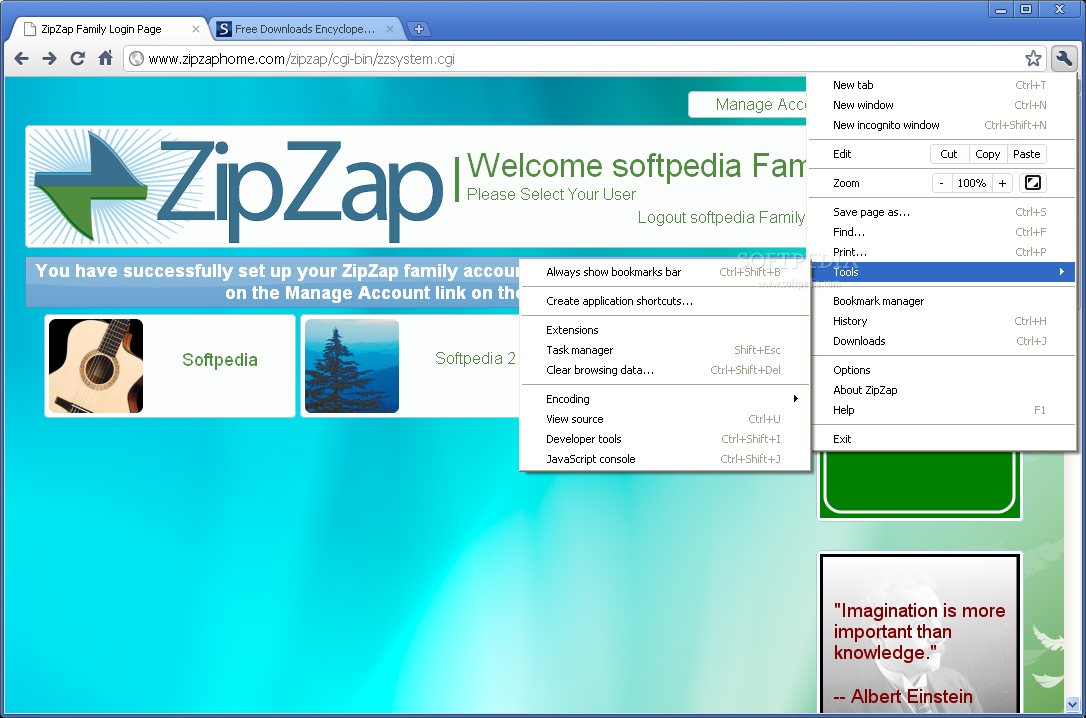Open JavaScript console
The image size is (1086, 718).
tap(665, 459)
